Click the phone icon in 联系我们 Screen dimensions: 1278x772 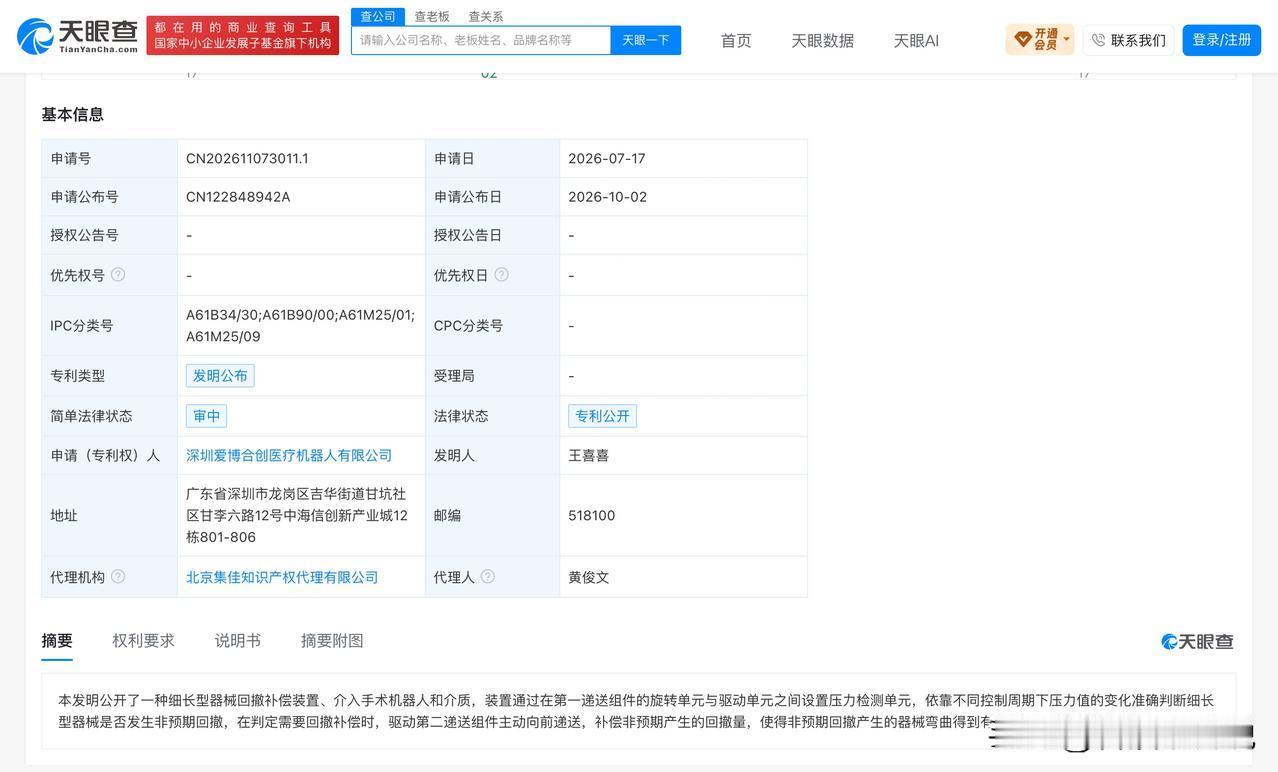[1098, 40]
